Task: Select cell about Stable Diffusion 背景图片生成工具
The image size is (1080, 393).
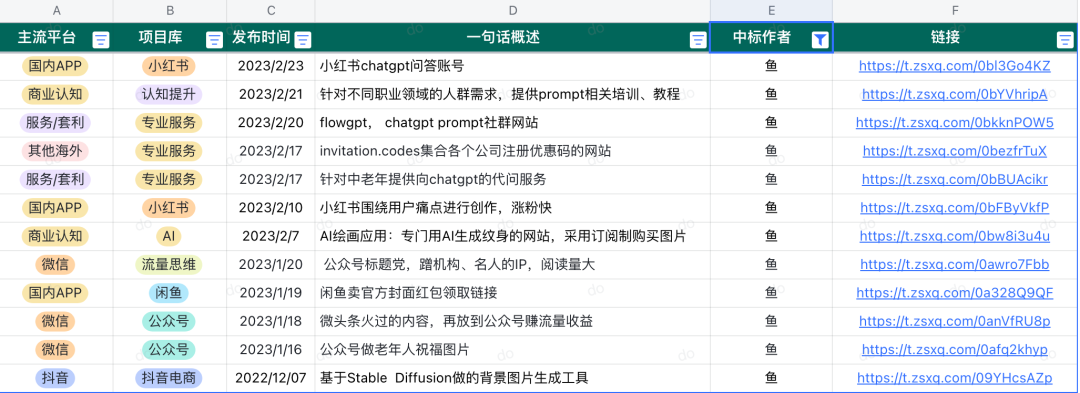Action: [x=512, y=378]
